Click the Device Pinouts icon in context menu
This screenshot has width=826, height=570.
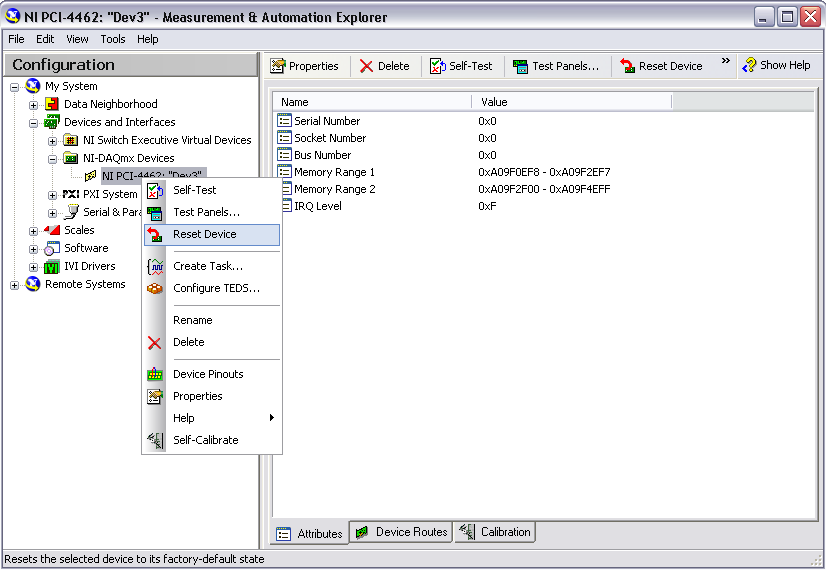click(x=155, y=375)
